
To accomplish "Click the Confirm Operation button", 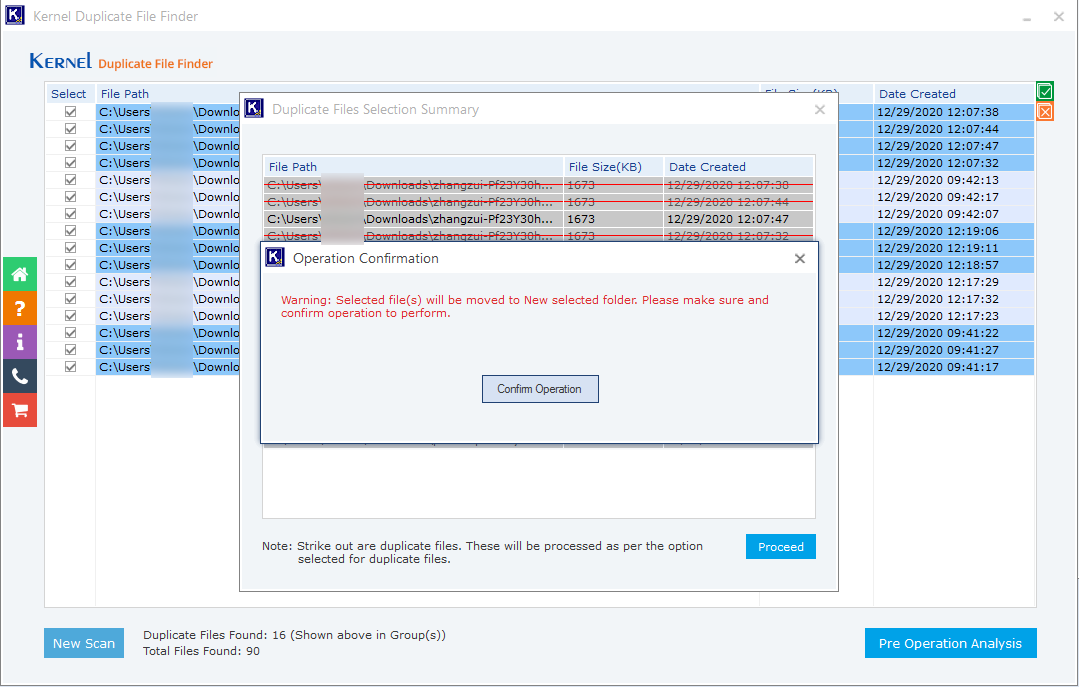I will point(540,389).
